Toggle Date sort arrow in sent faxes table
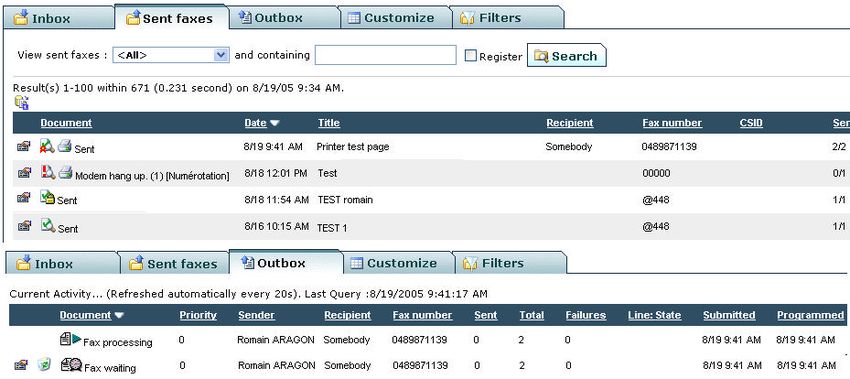The width and height of the screenshot is (850, 379). click(x=274, y=123)
